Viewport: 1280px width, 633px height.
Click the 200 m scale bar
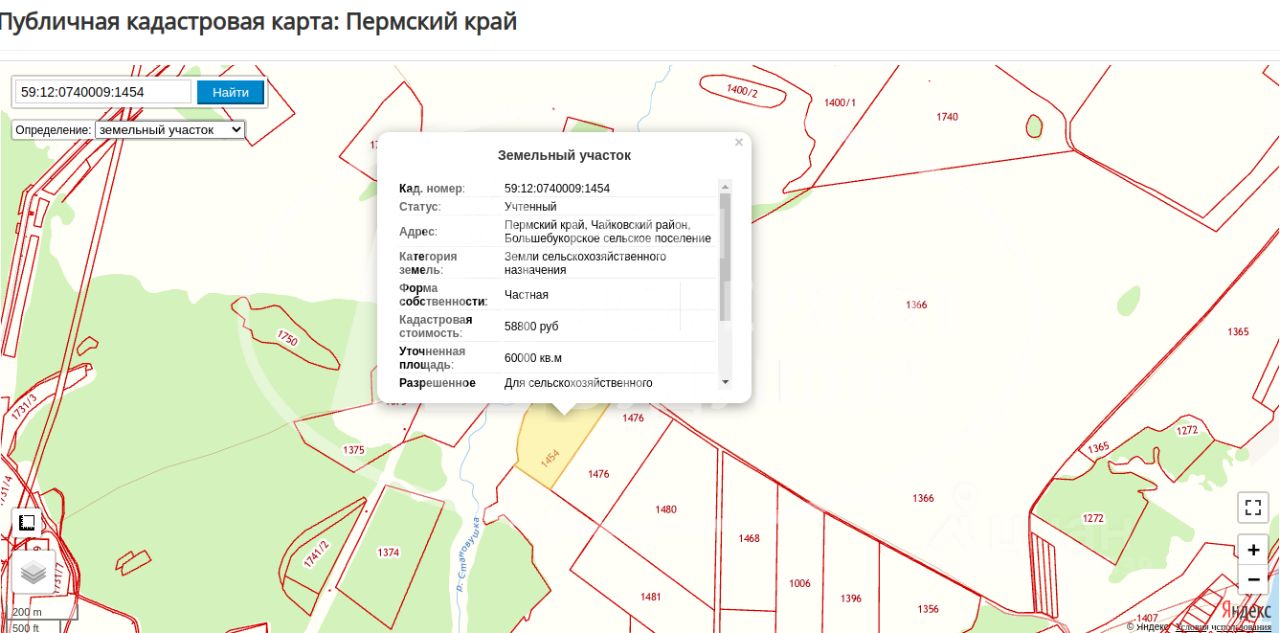point(44,612)
